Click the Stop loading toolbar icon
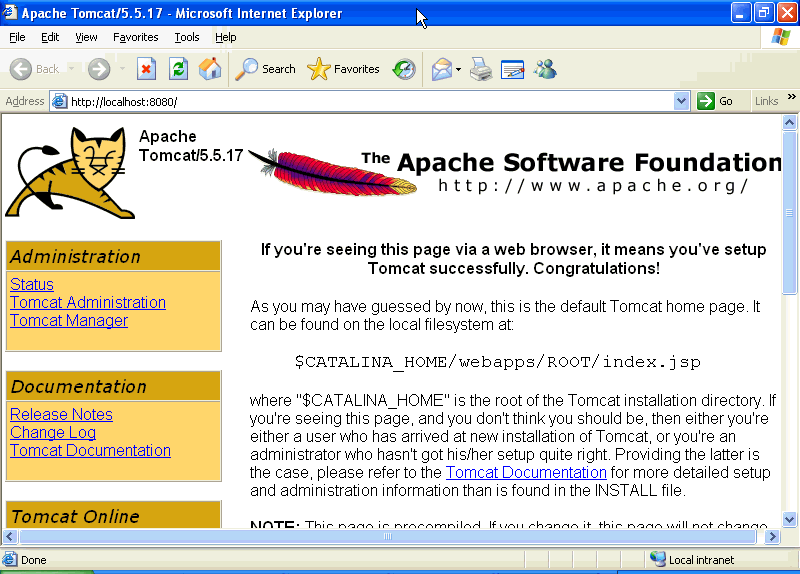Screen dimensions: 800x574 click(147, 69)
